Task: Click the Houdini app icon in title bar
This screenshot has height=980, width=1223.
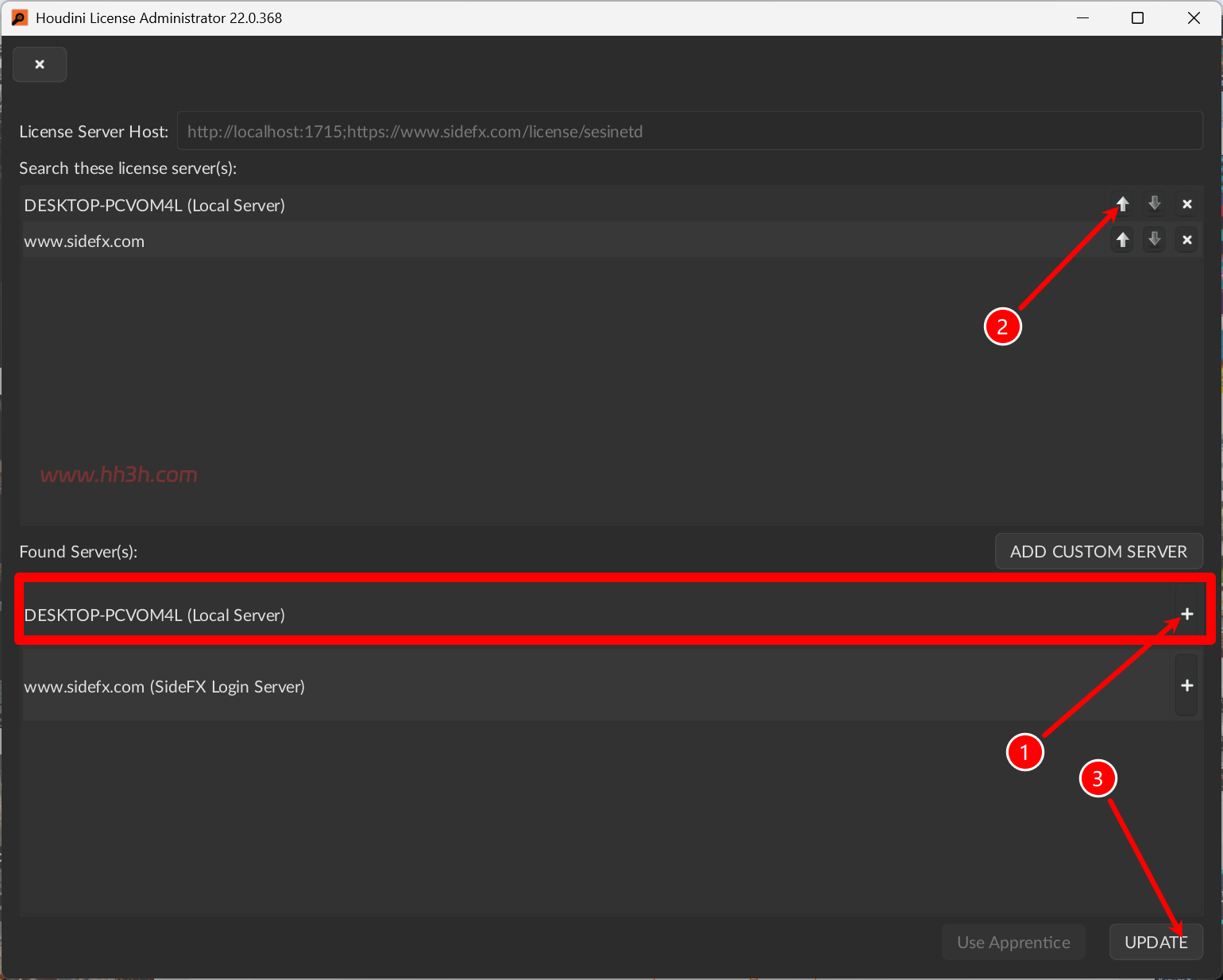Action: pos(19,17)
